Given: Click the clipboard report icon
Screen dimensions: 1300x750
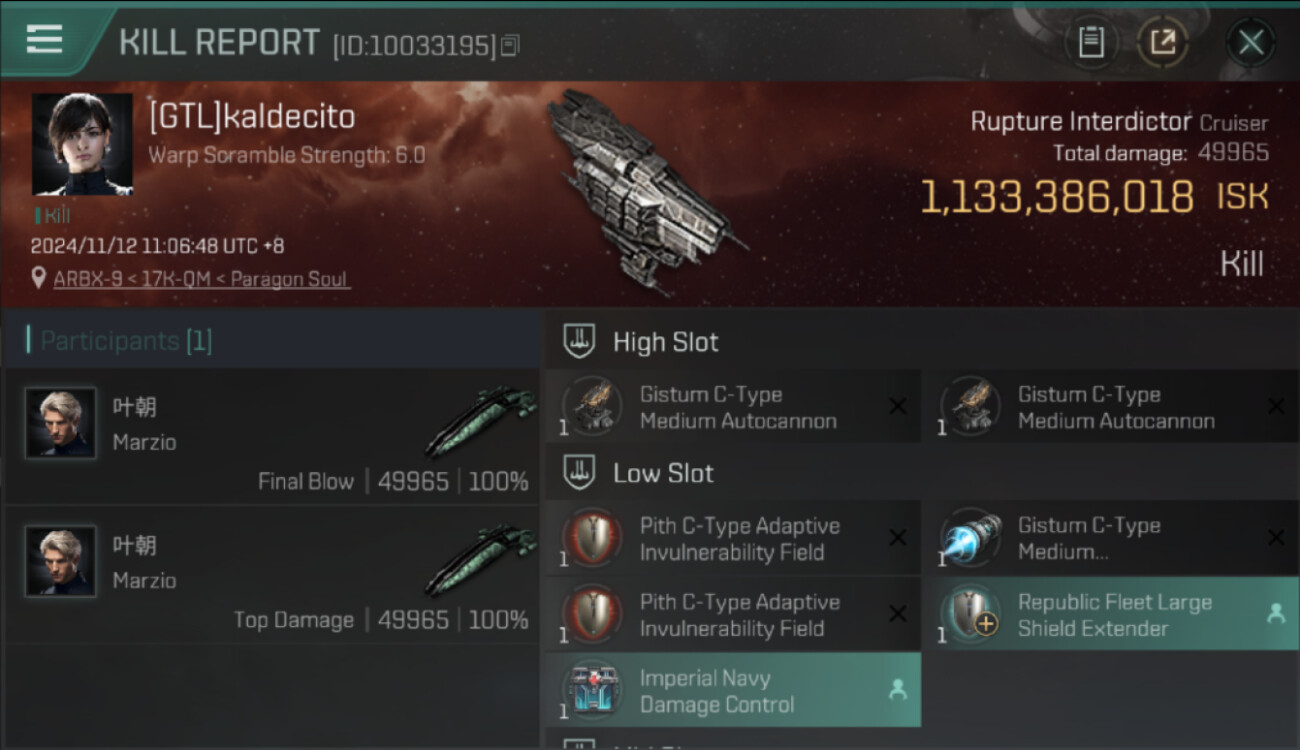Looking at the screenshot, I should coord(1091,42).
